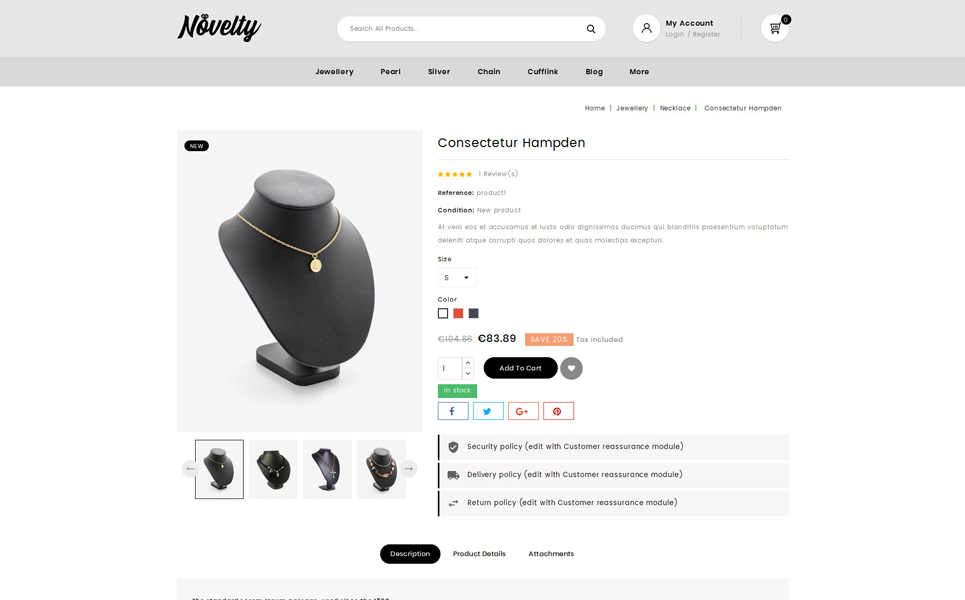
Task: Add product to wishlist heart icon
Action: point(571,368)
